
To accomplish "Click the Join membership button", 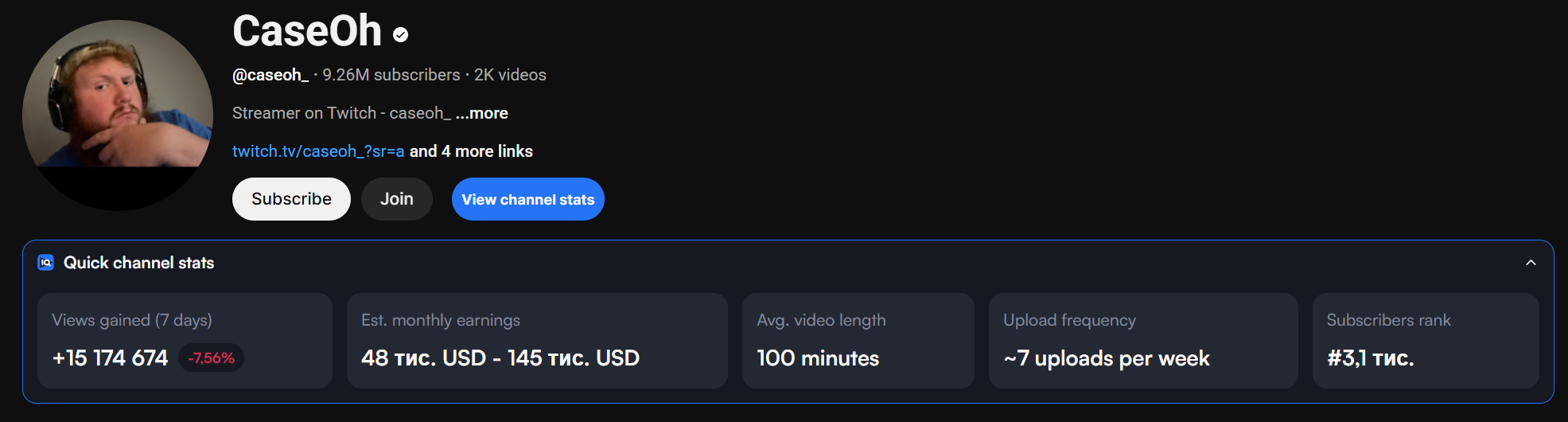I will click(x=396, y=199).
